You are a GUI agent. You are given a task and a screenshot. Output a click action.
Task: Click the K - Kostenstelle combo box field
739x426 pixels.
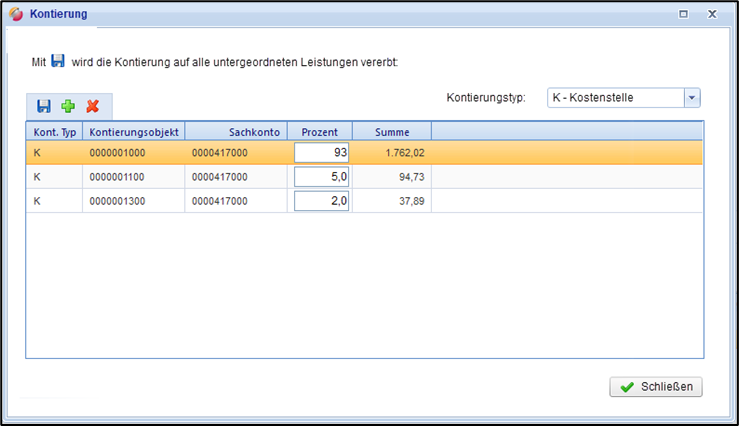[614, 97]
